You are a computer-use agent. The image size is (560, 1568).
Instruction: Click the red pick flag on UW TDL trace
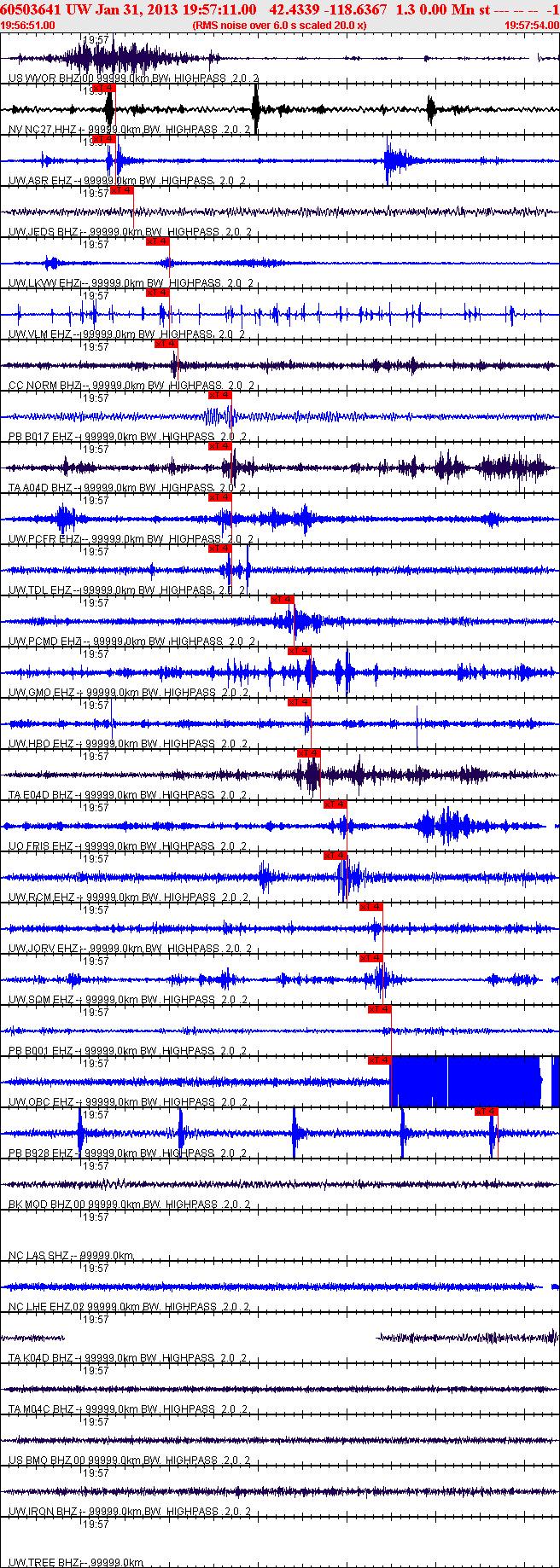click(219, 549)
